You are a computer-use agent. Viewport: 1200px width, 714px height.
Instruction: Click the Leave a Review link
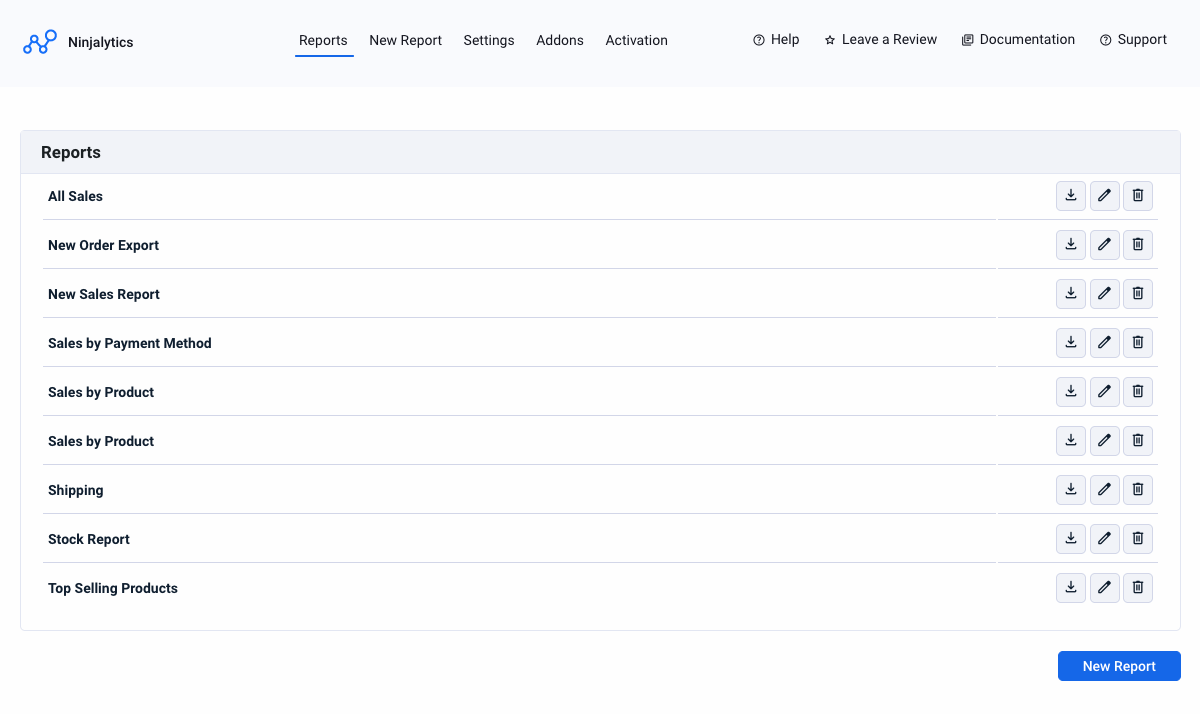889,39
